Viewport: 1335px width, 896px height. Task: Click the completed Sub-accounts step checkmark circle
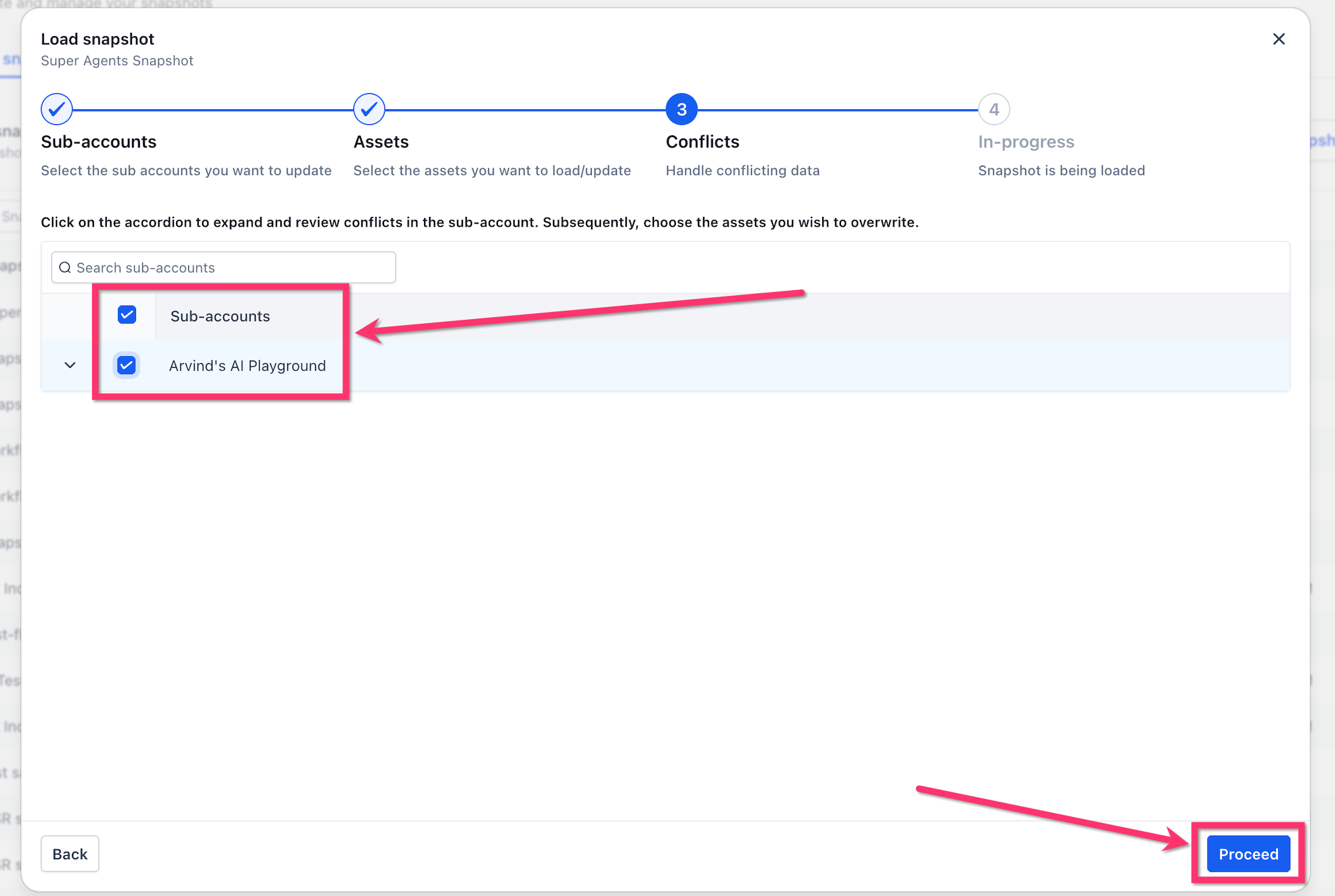coord(57,109)
